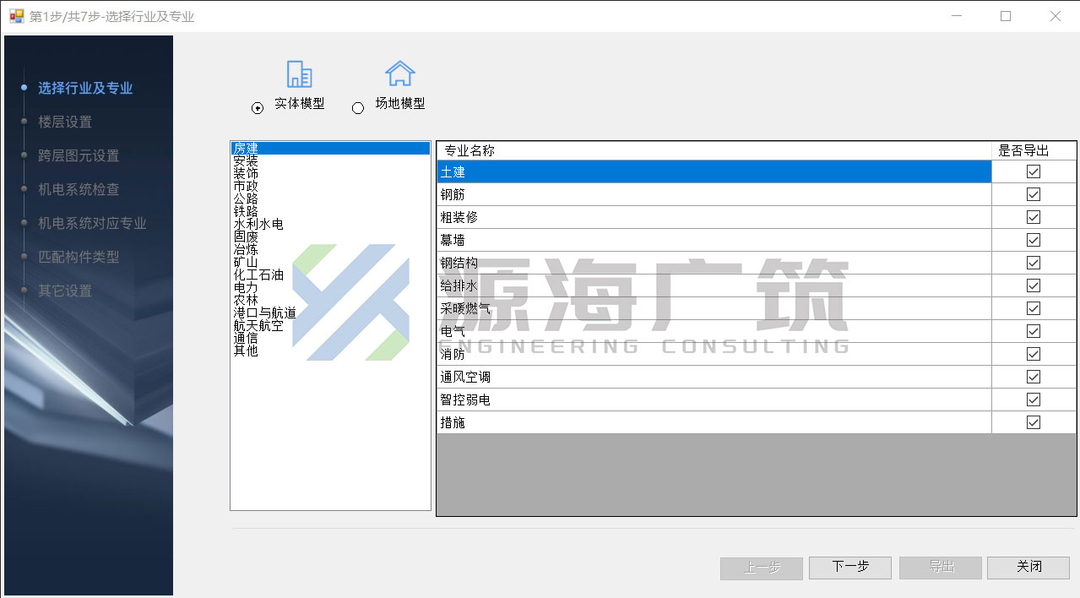Click the app icon in the title bar
This screenshot has width=1080, height=598.
coord(17,16)
